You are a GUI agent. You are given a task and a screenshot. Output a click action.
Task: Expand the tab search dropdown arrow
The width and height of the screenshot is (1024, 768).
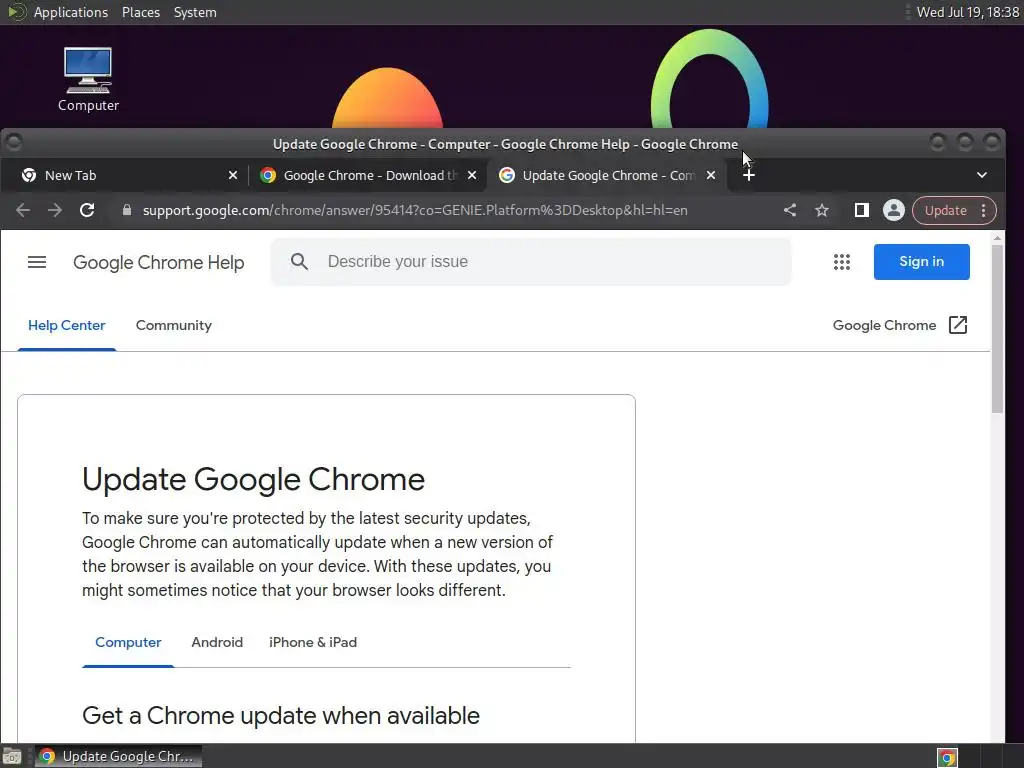982,175
